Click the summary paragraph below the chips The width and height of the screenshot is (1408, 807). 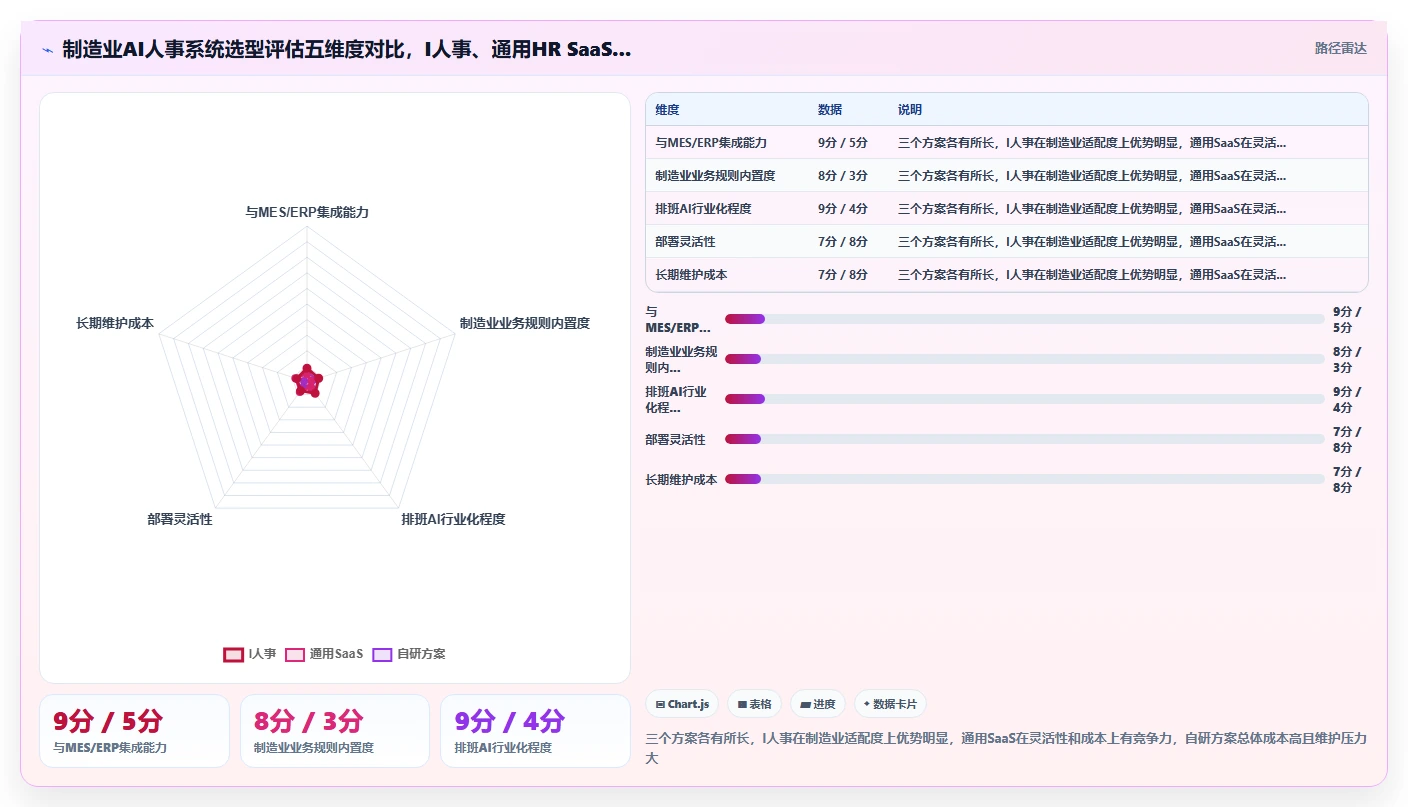pos(1007,748)
